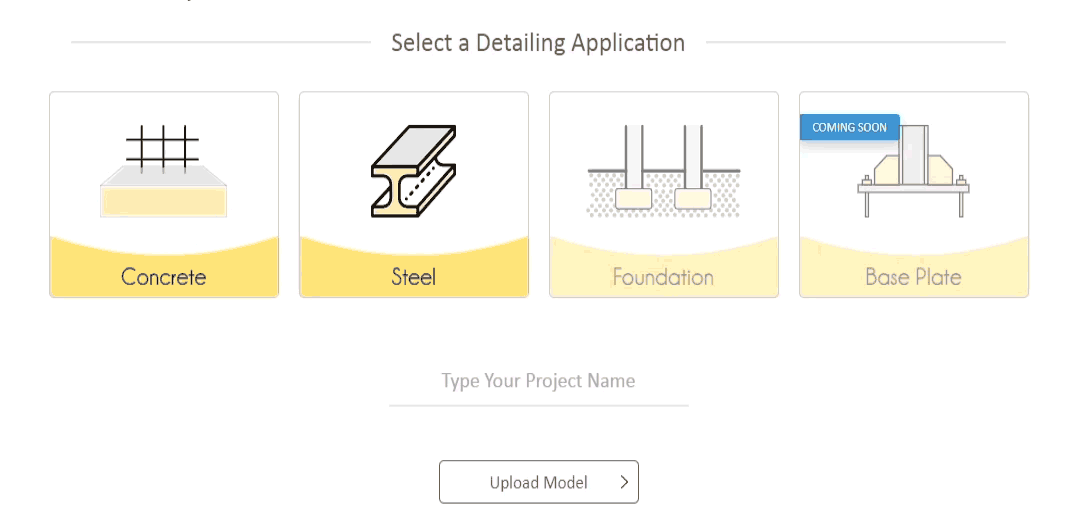Pick the Foundation footings icon

click(663, 171)
